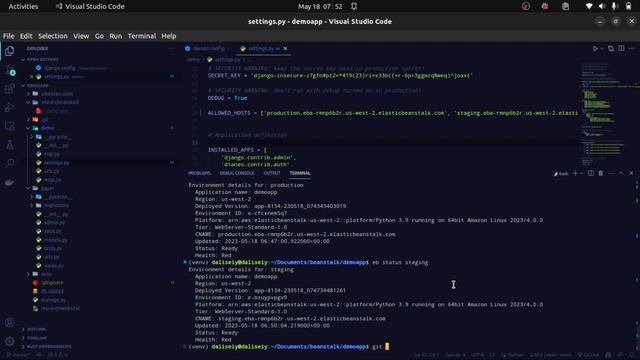Switch to the Output panel tab

pos(272,173)
